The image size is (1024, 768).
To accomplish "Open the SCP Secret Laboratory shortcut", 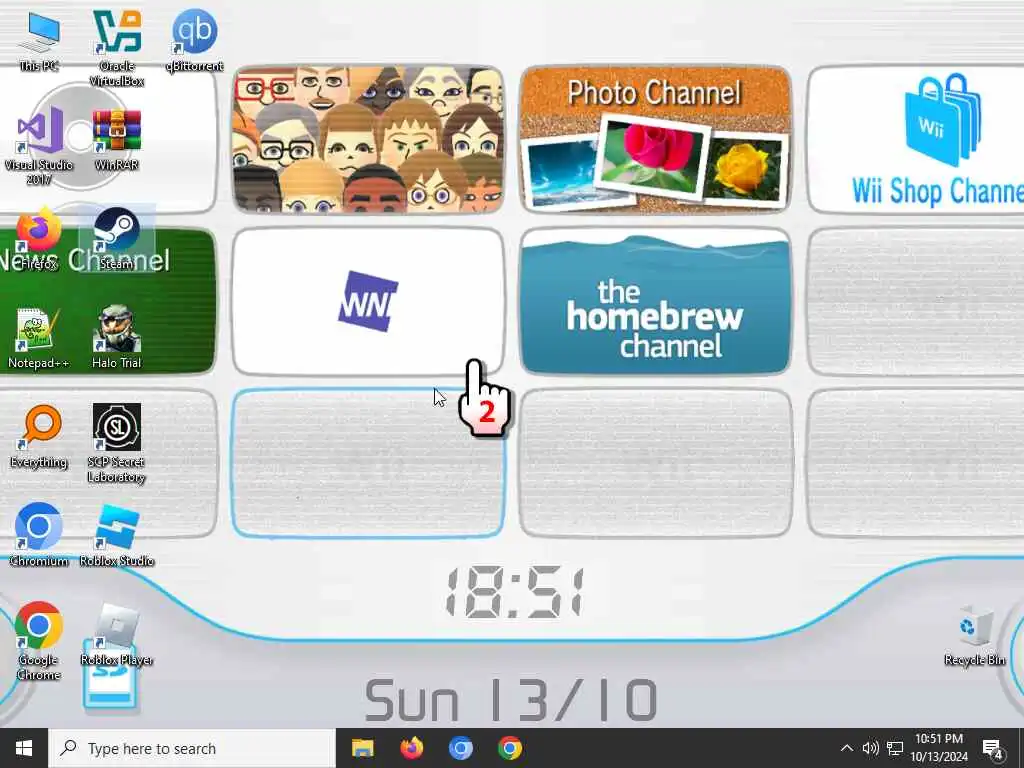I will pyautogui.click(x=117, y=444).
